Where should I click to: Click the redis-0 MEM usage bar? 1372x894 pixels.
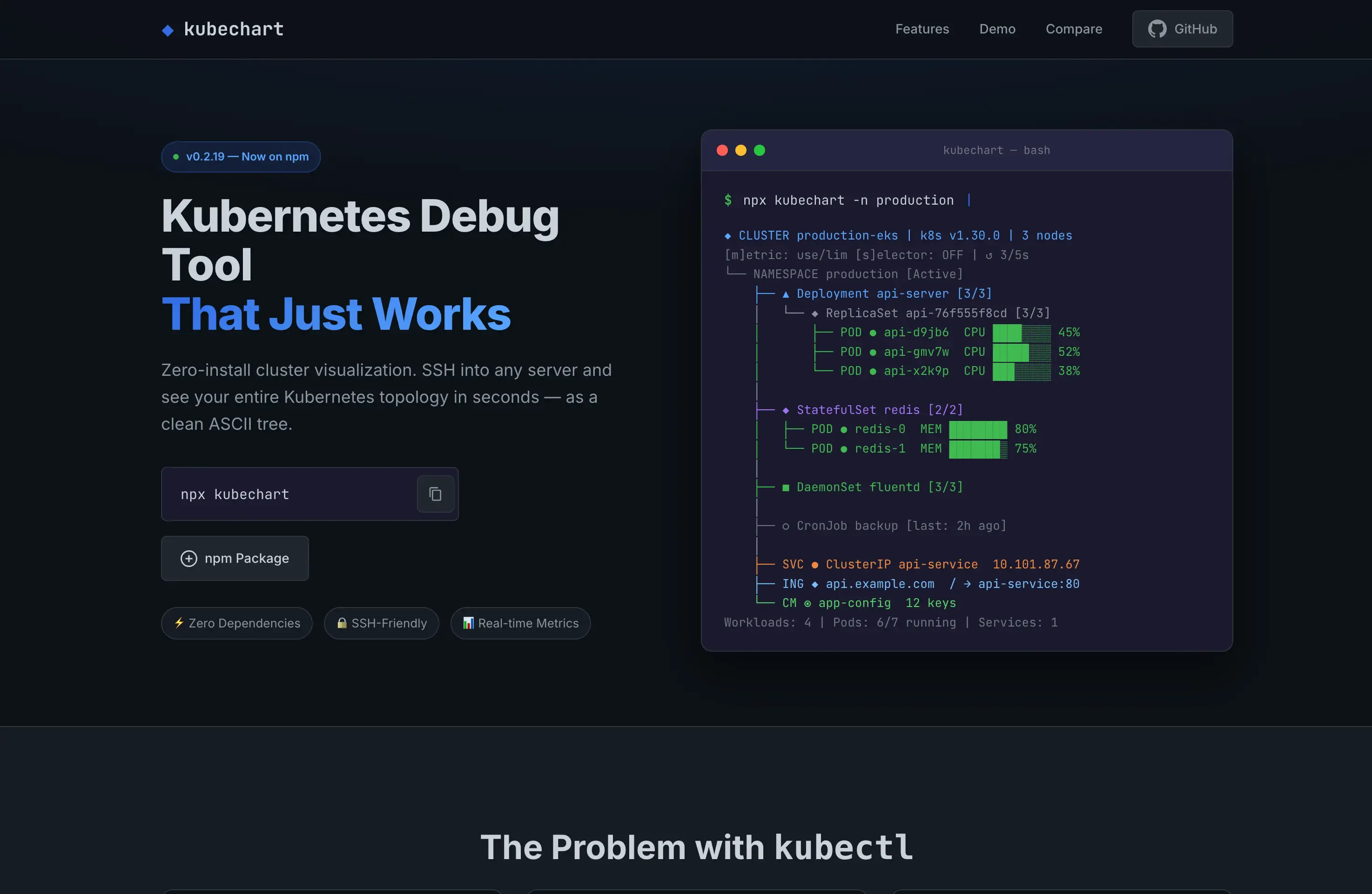pos(978,429)
